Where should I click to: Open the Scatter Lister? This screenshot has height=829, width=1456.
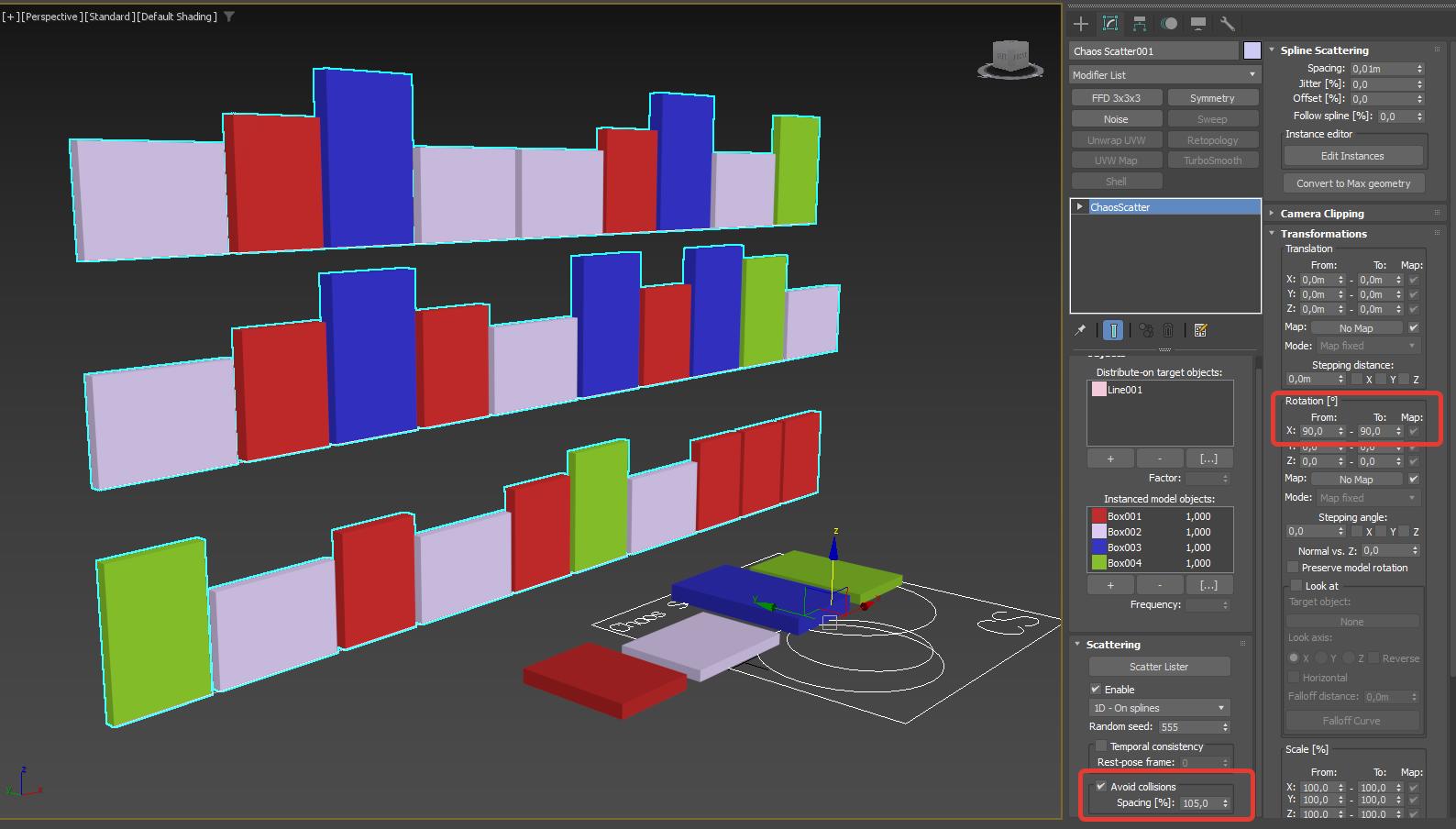coord(1159,667)
